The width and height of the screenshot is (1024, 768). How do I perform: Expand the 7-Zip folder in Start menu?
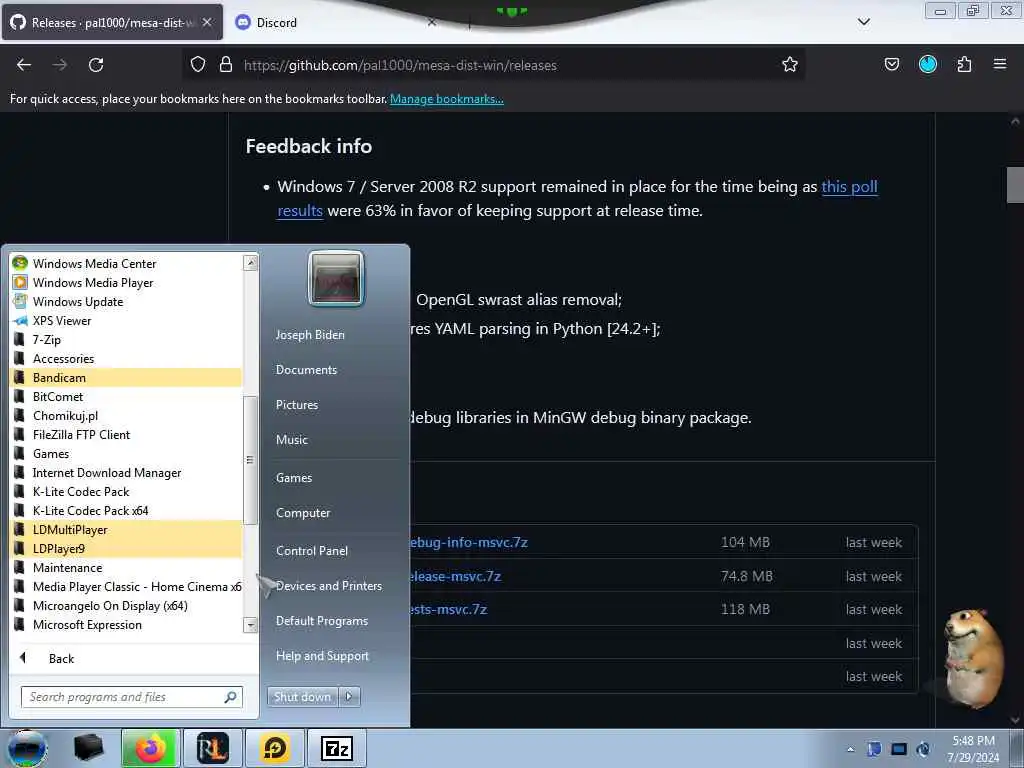(126, 340)
